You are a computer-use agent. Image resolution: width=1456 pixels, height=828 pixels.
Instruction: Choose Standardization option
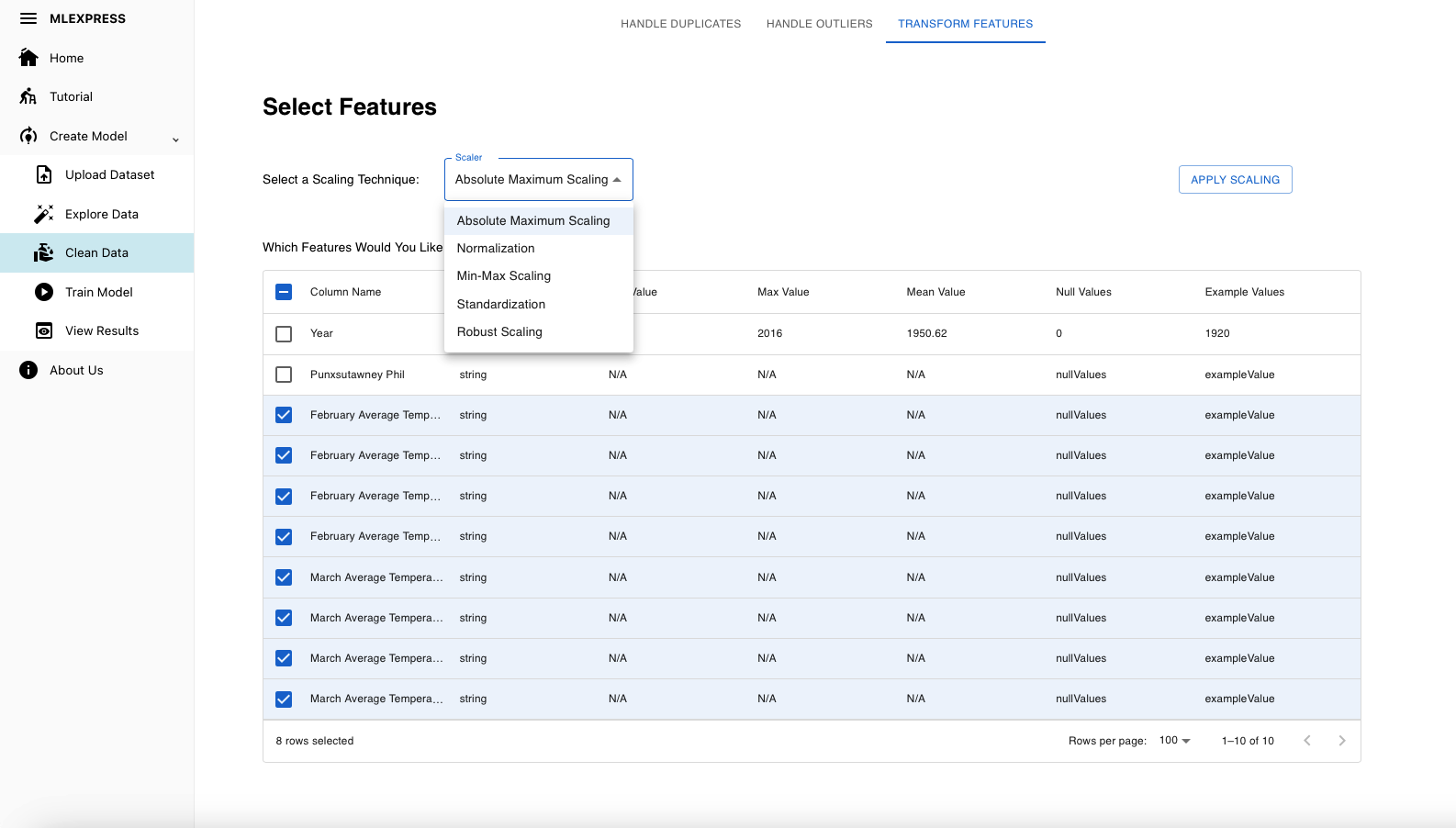(x=539, y=305)
